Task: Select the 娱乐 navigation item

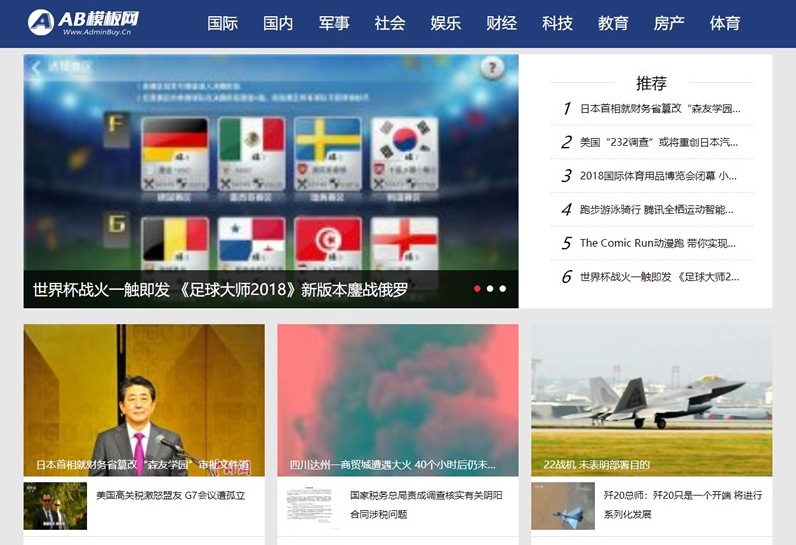Action: [446, 23]
